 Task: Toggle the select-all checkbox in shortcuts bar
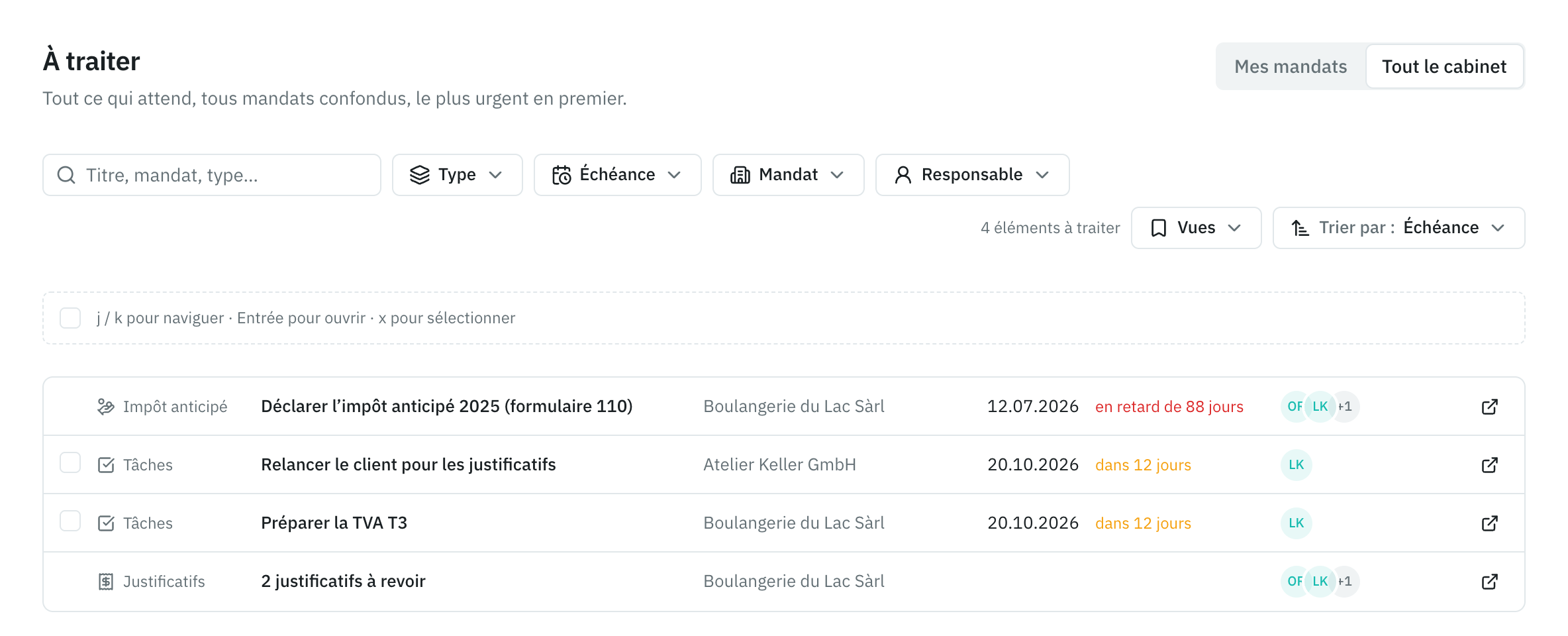tap(70, 318)
